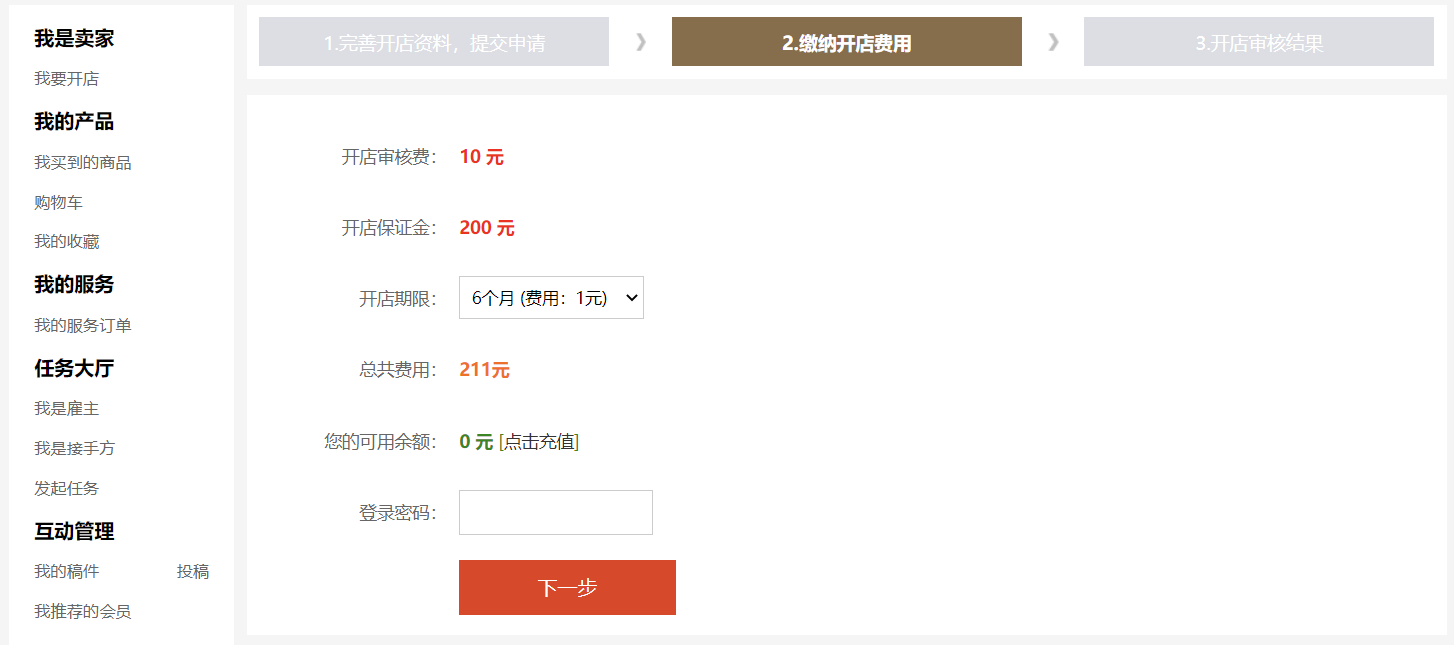
Task: Click 发起任务 in sidebar
Action: coord(66,488)
